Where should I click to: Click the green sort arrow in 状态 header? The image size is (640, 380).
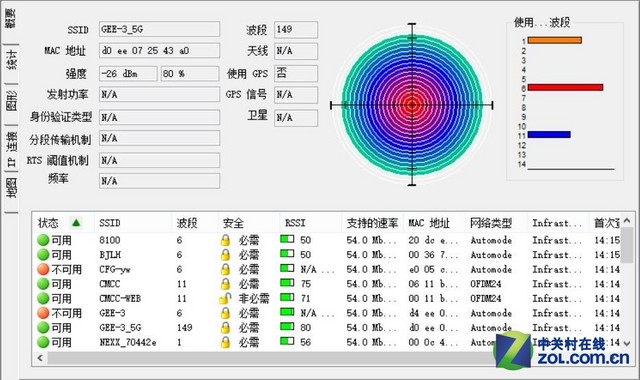[x=76, y=223]
